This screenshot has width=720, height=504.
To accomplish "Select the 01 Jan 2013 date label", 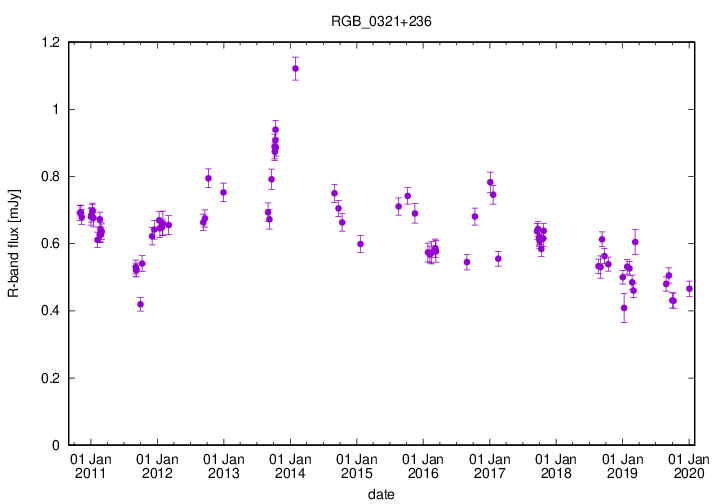I will 223,465.
